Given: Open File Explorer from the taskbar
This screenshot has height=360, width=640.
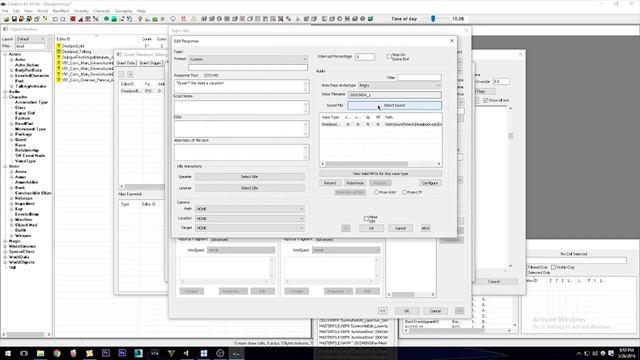Looking at the screenshot, I should [x=40, y=353].
